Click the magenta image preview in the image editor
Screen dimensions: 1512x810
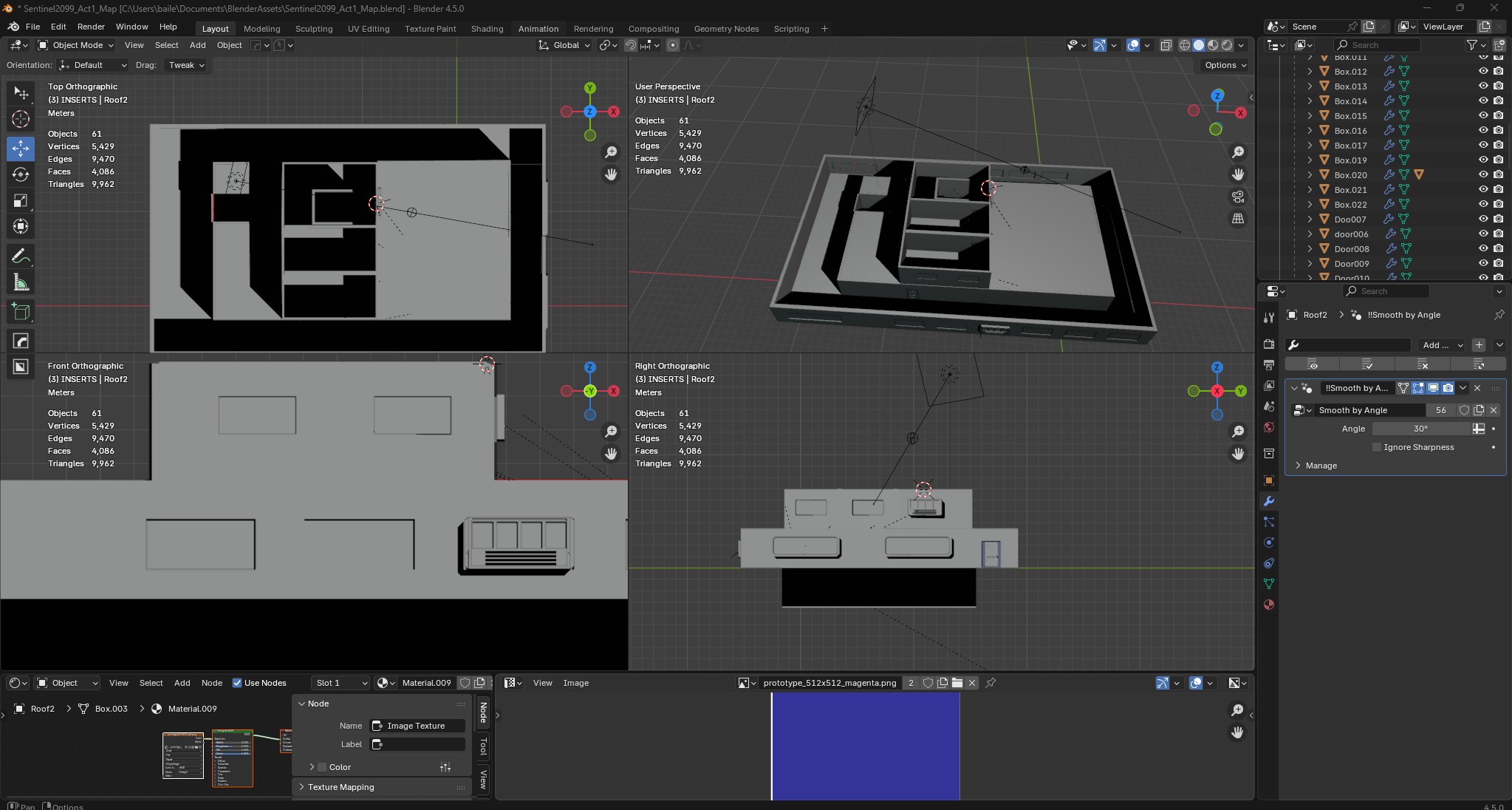coord(864,746)
